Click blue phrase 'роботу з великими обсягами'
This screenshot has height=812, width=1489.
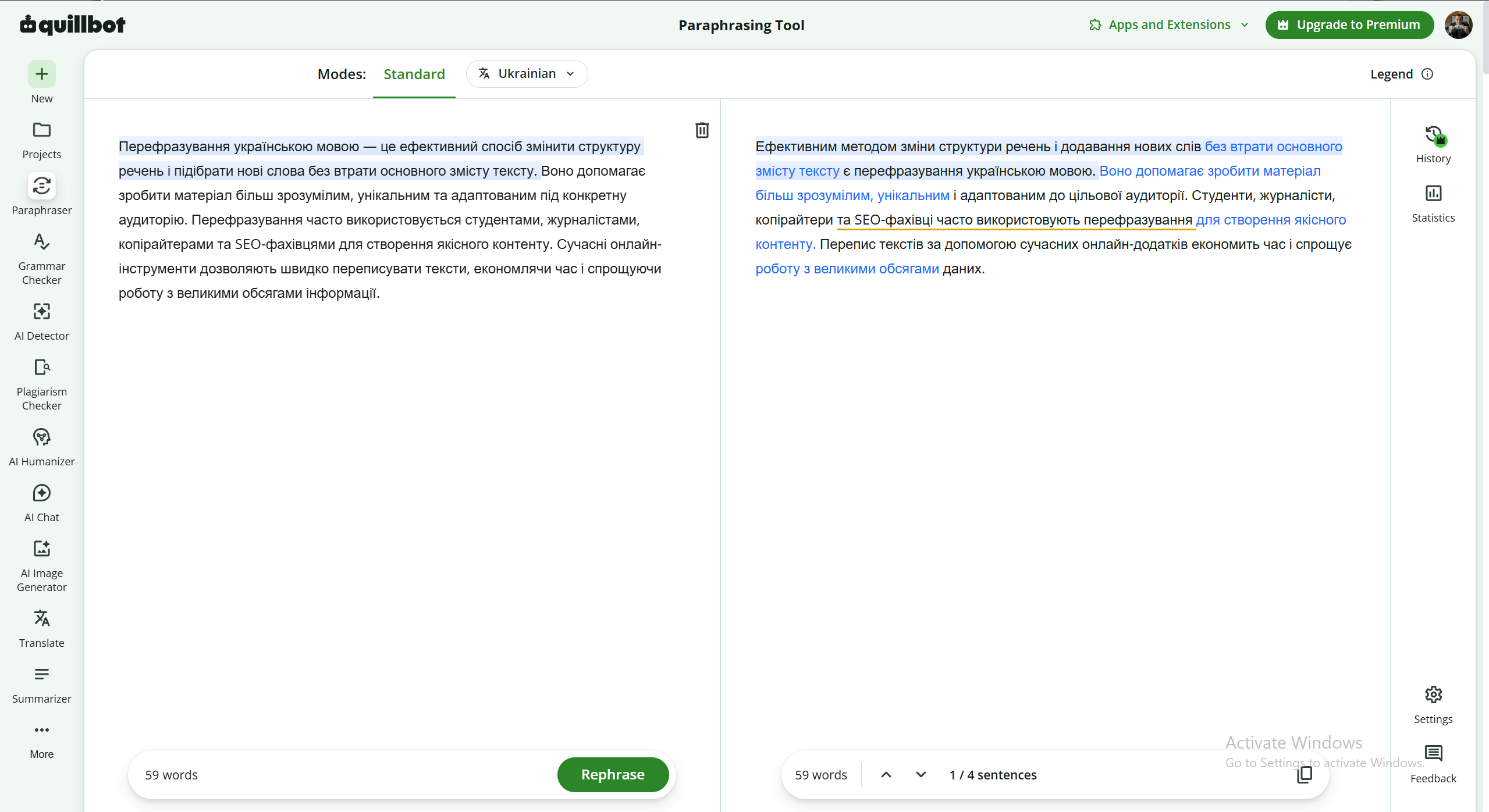pyautogui.click(x=847, y=269)
